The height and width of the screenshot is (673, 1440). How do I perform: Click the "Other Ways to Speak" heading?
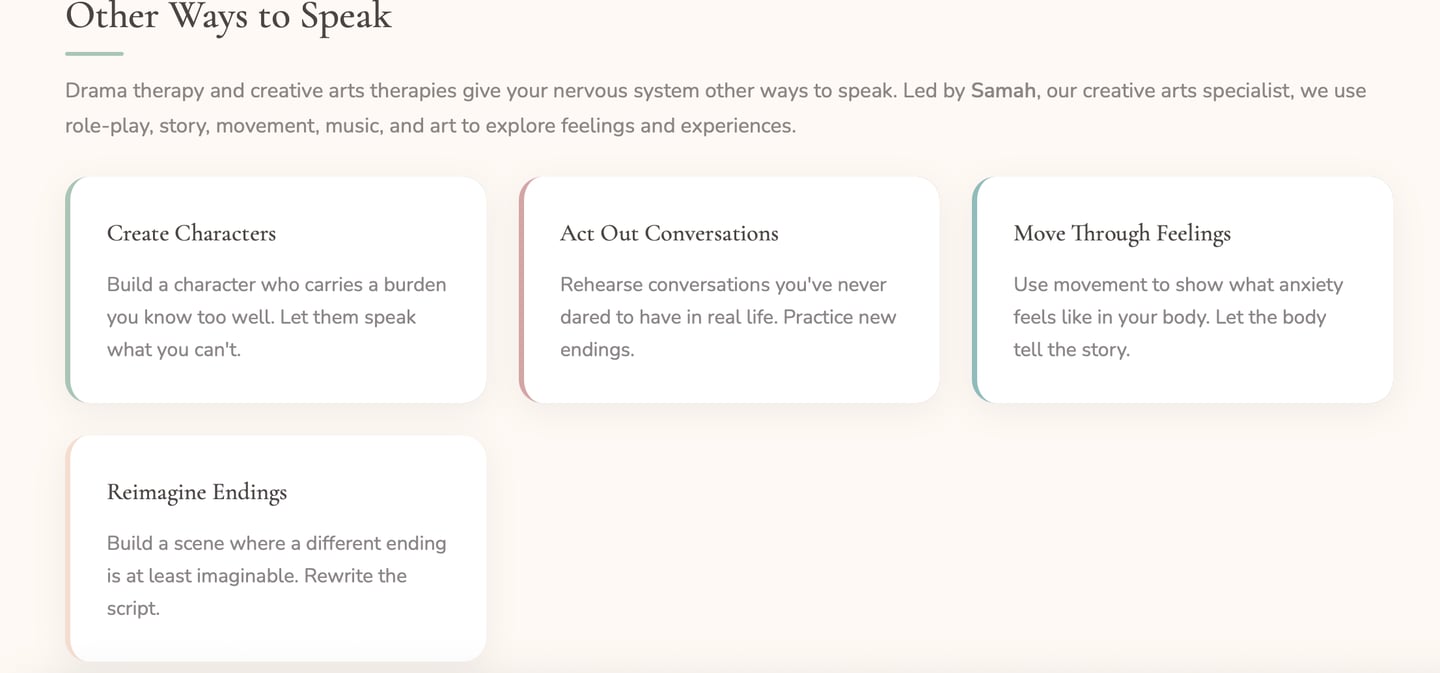click(x=228, y=16)
